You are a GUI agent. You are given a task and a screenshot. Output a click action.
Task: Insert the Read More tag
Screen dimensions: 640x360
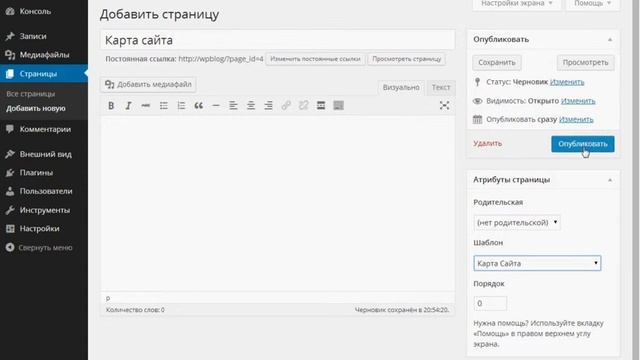coord(321,106)
